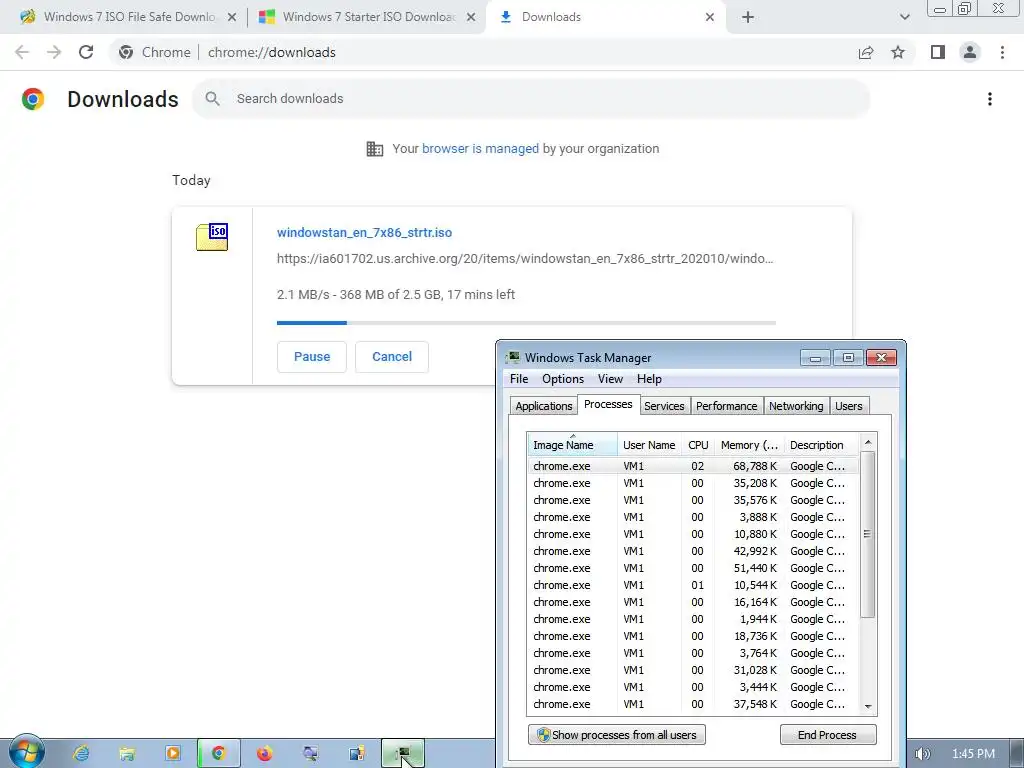Go back using Chrome's back arrow
This screenshot has width=1024, height=768.
click(x=22, y=52)
